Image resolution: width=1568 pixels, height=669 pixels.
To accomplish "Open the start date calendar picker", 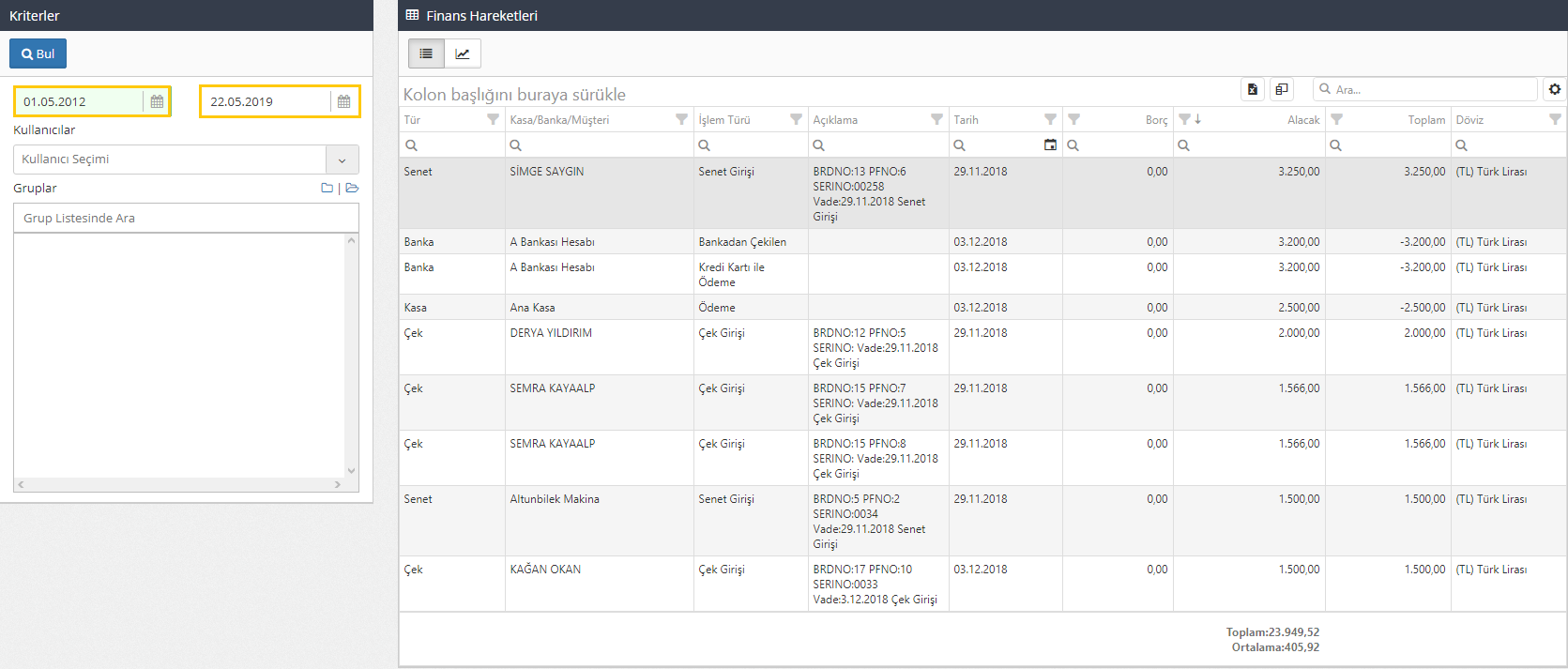I will (157, 101).
